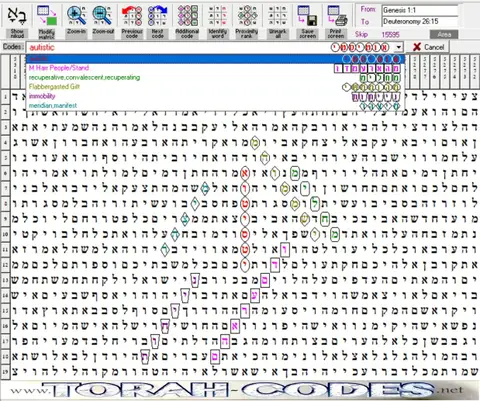Click the magenta-boxed letter in row 18
The image size is (480, 401).
(x=215, y=356)
